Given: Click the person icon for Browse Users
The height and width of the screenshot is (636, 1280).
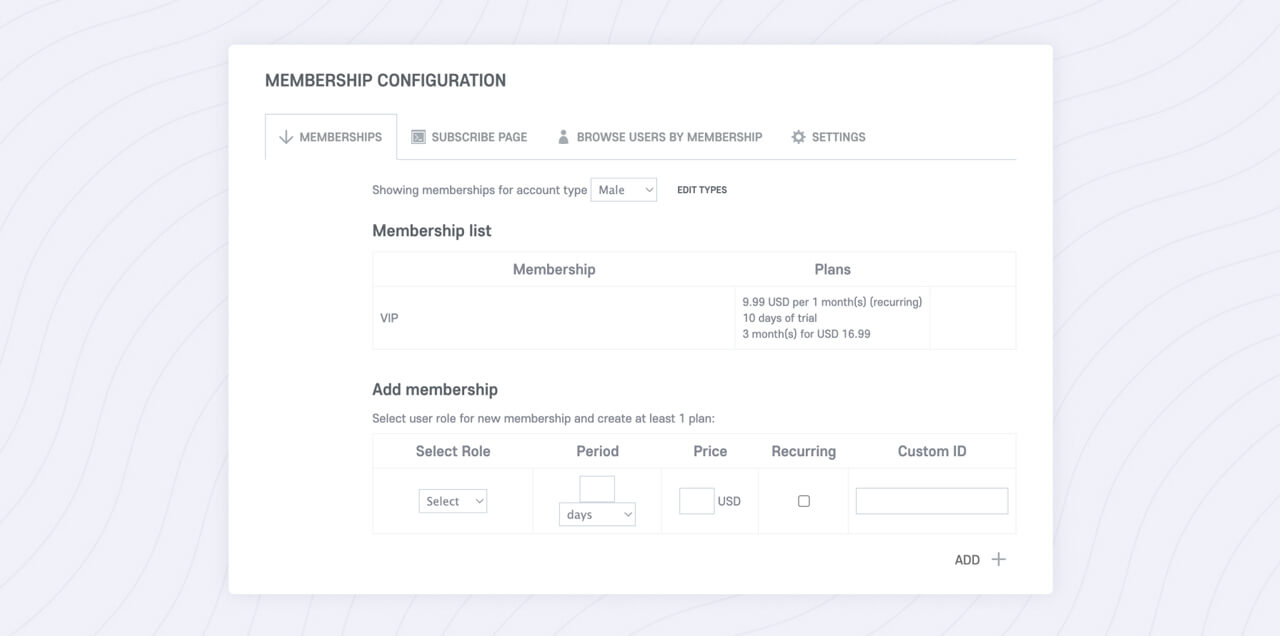Looking at the screenshot, I should [563, 137].
